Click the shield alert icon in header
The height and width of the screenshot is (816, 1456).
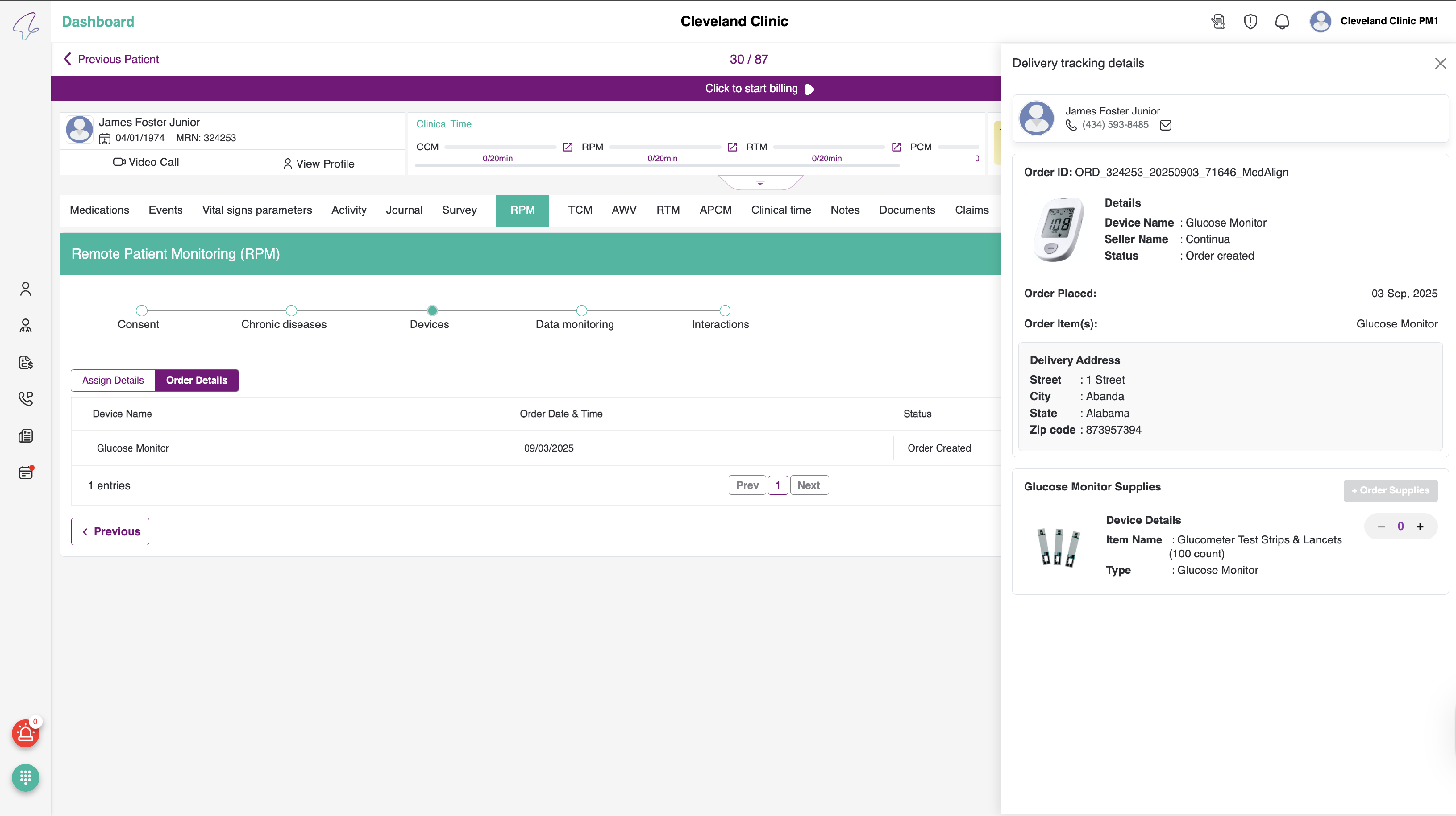click(x=1250, y=21)
